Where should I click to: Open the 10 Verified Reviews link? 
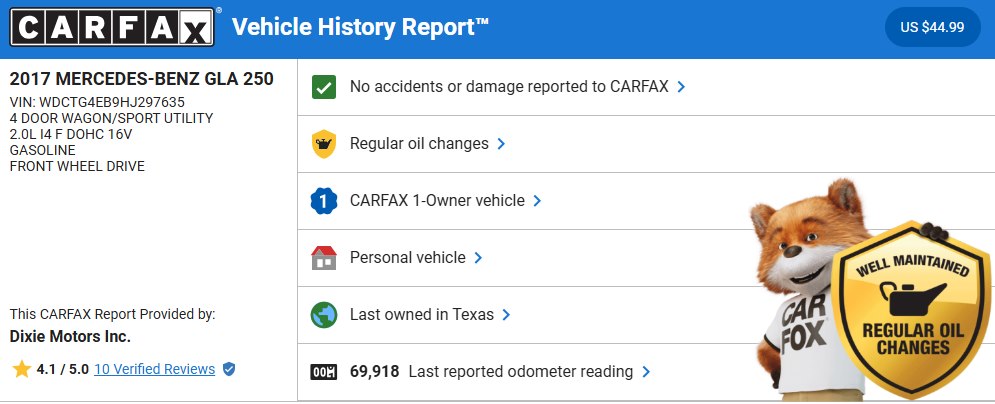point(154,369)
